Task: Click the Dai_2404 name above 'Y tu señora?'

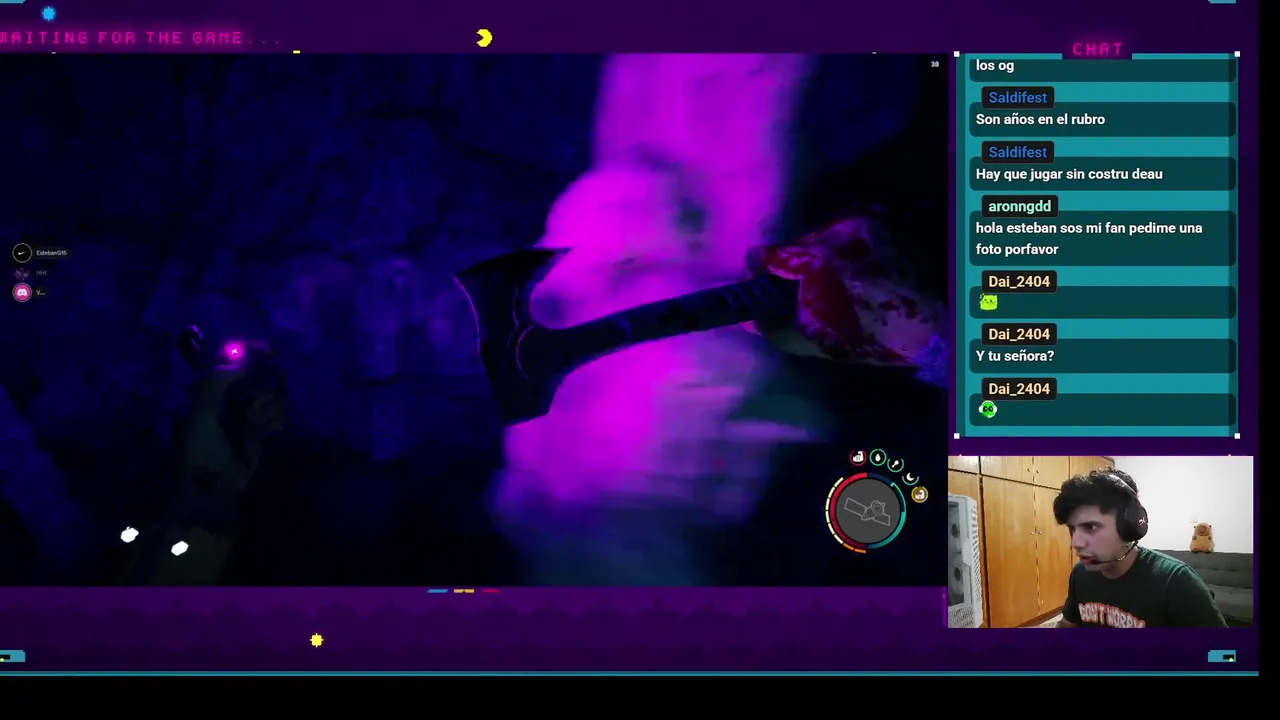Action: point(1019,334)
